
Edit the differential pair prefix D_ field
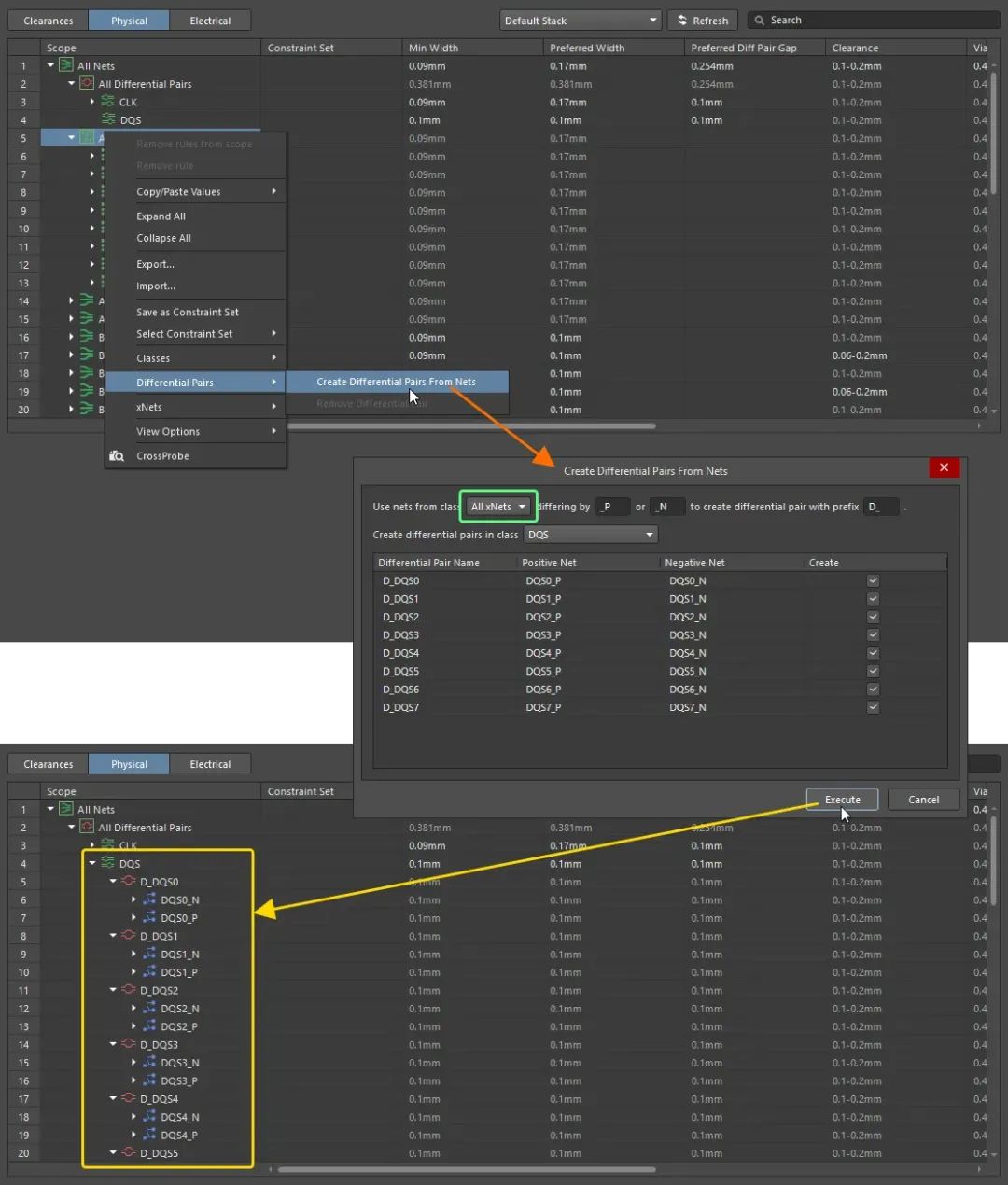(882, 507)
